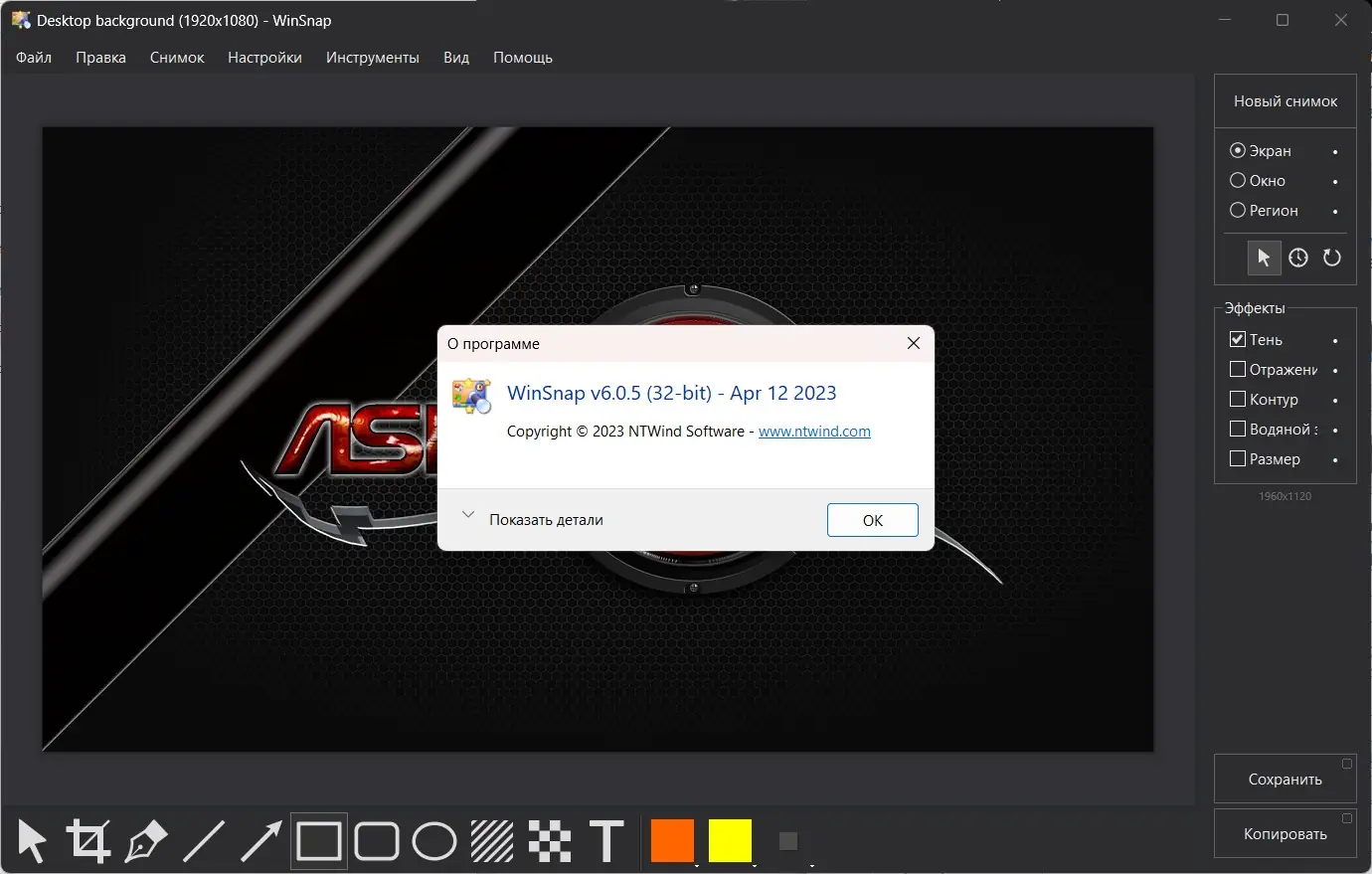Viewport: 1372px width, 874px height.
Task: Open options dot next to Окно
Action: point(1335,182)
